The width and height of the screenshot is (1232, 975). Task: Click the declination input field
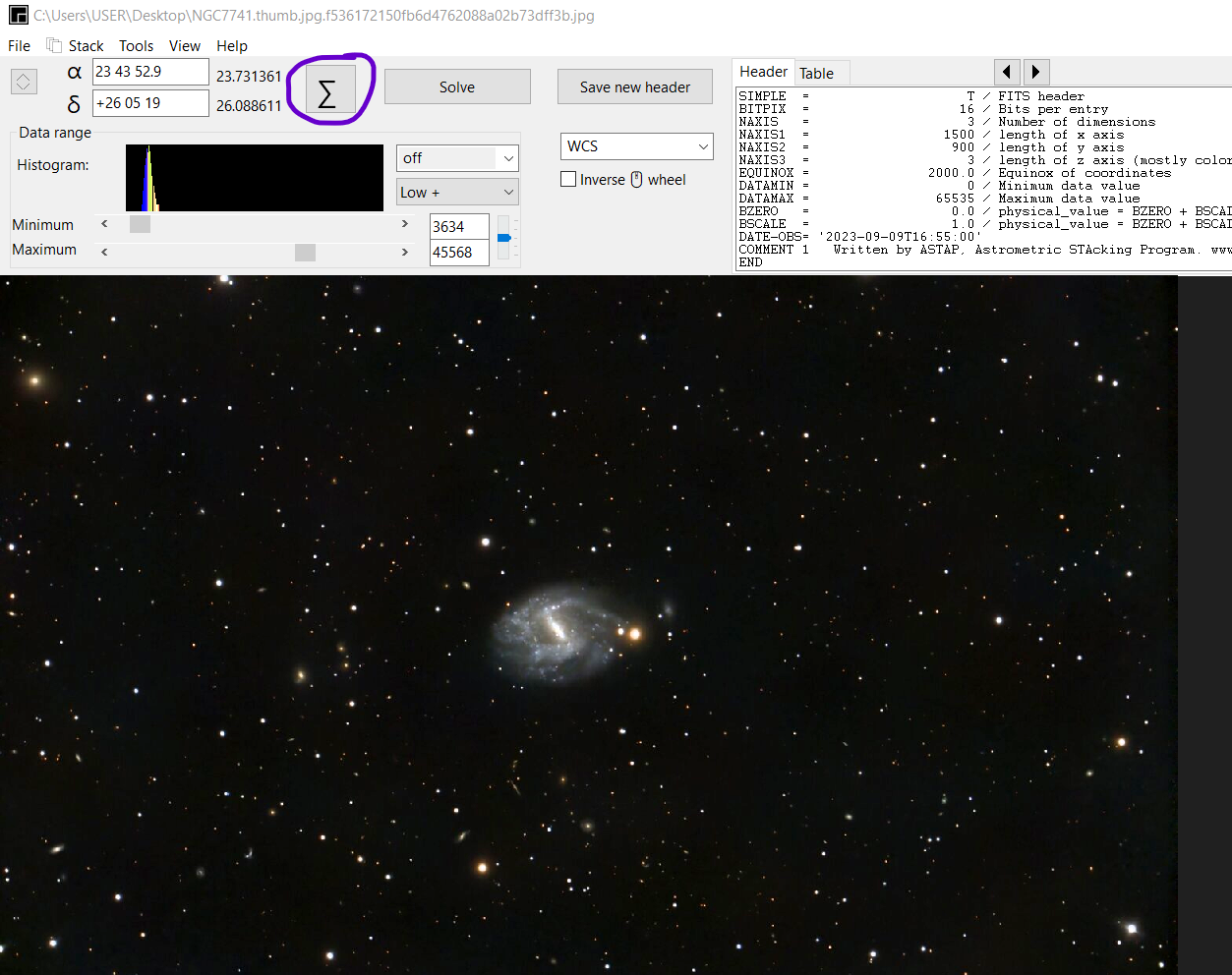coord(150,103)
